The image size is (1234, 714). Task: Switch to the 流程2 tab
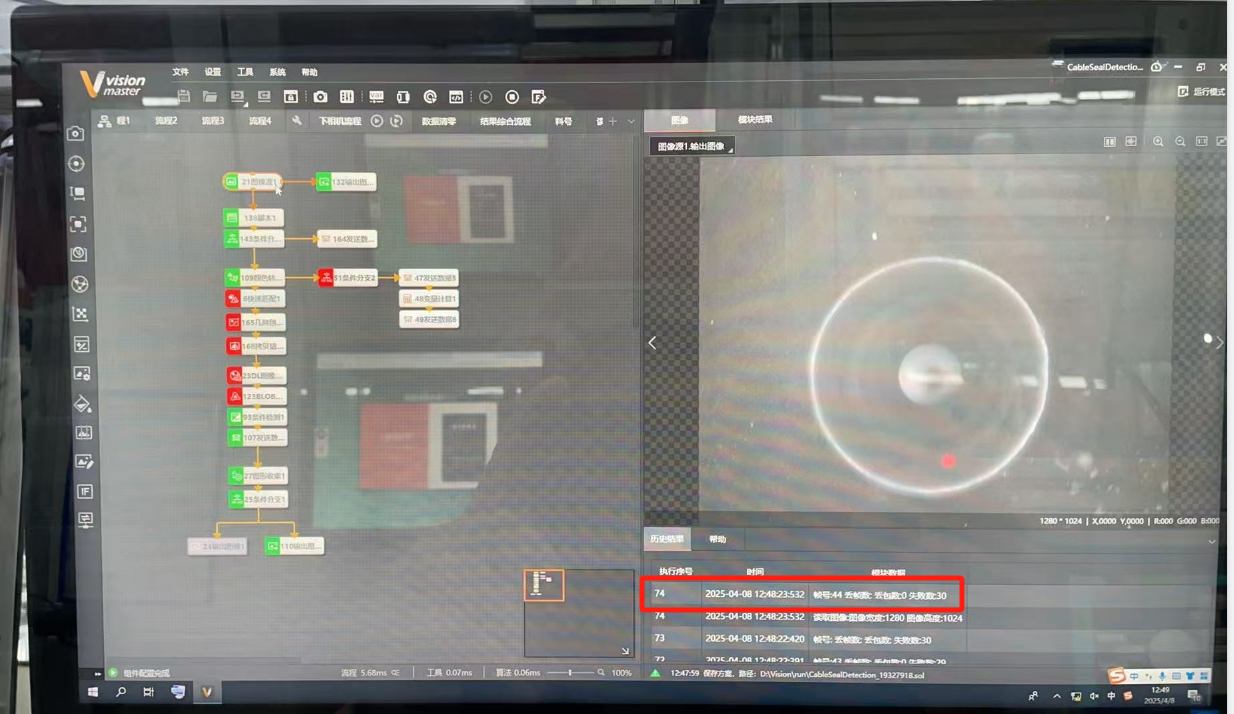click(166, 121)
